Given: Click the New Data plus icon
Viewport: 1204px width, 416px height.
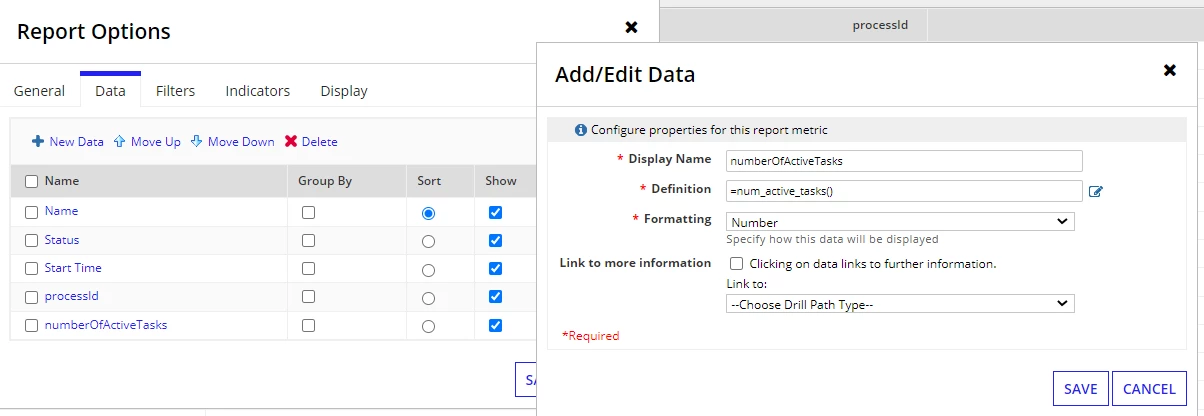Looking at the screenshot, I should click(x=38, y=142).
